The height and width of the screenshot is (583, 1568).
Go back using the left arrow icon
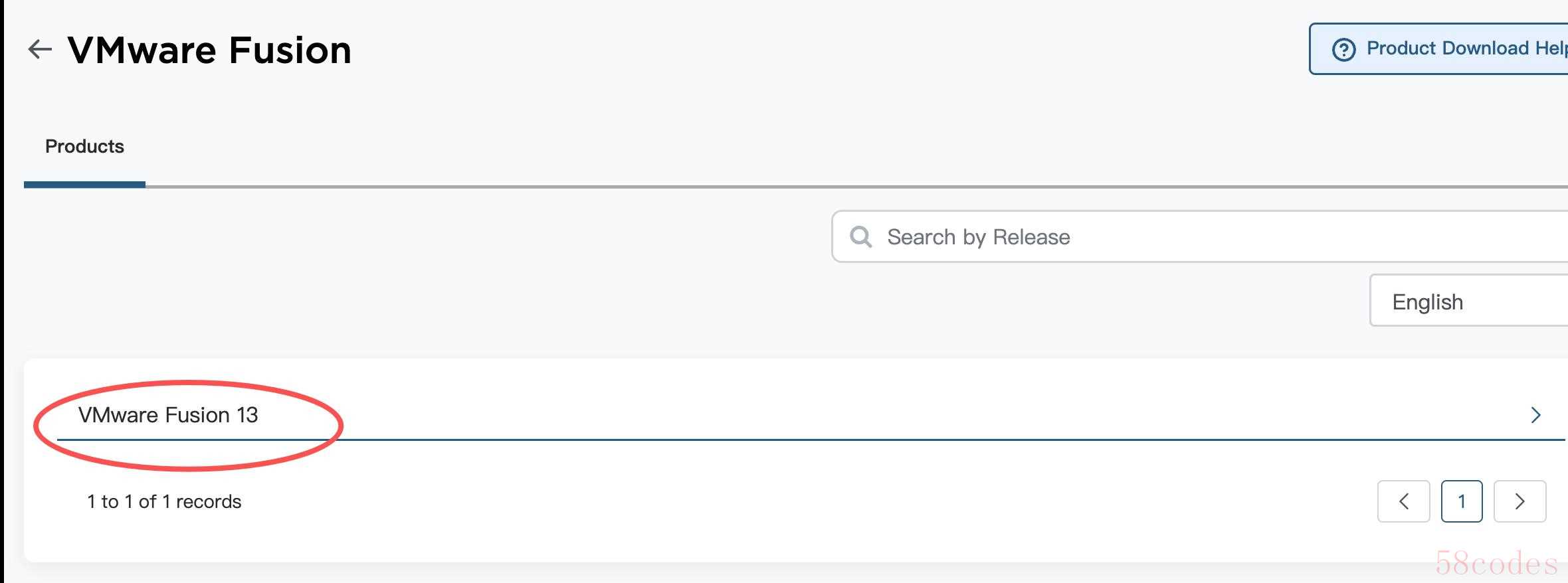40,49
